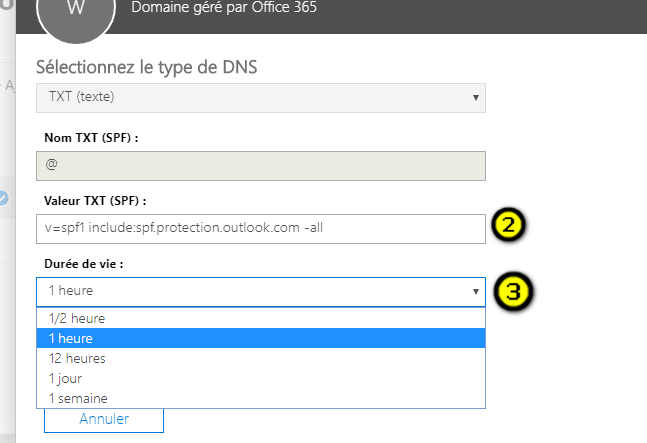Focus the Nom TXT field containing @
647x443 pixels.
260,165
